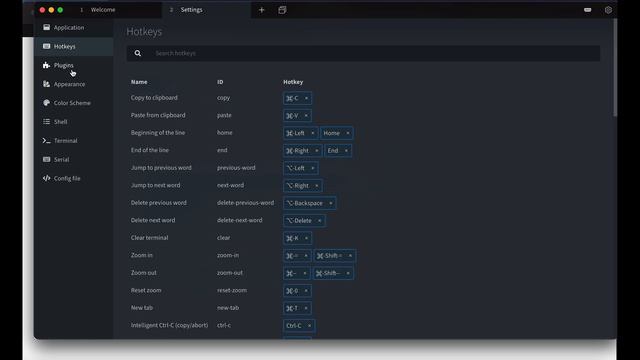Image resolution: width=640 pixels, height=360 pixels.
Task: Click into the Search hotkeys field
Action: click(x=376, y=53)
